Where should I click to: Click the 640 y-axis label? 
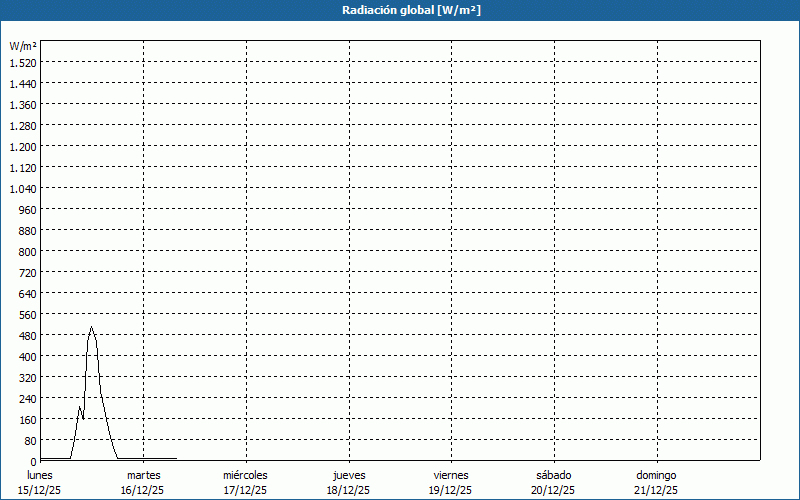28,294
